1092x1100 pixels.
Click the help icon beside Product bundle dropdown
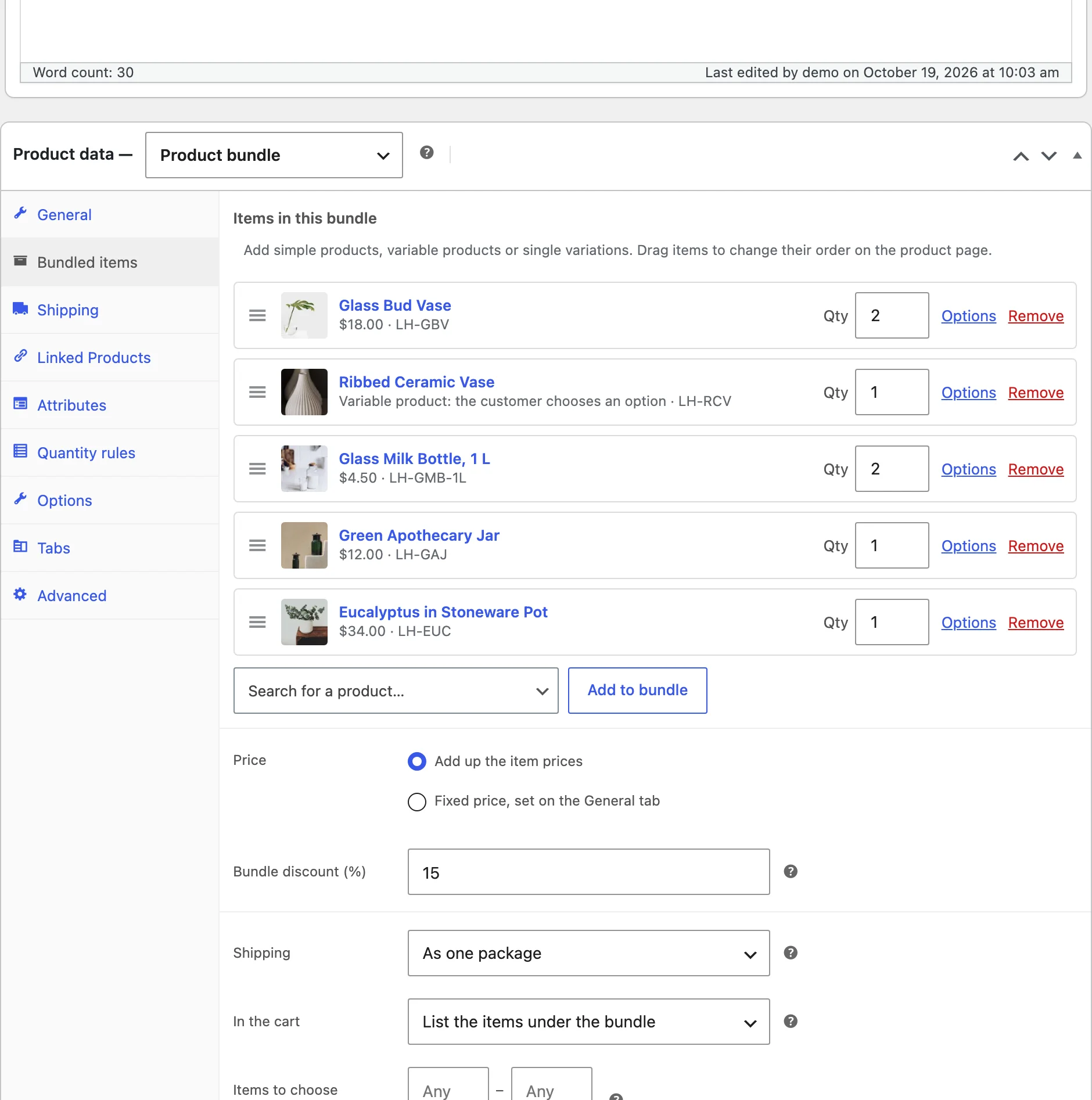coord(427,153)
